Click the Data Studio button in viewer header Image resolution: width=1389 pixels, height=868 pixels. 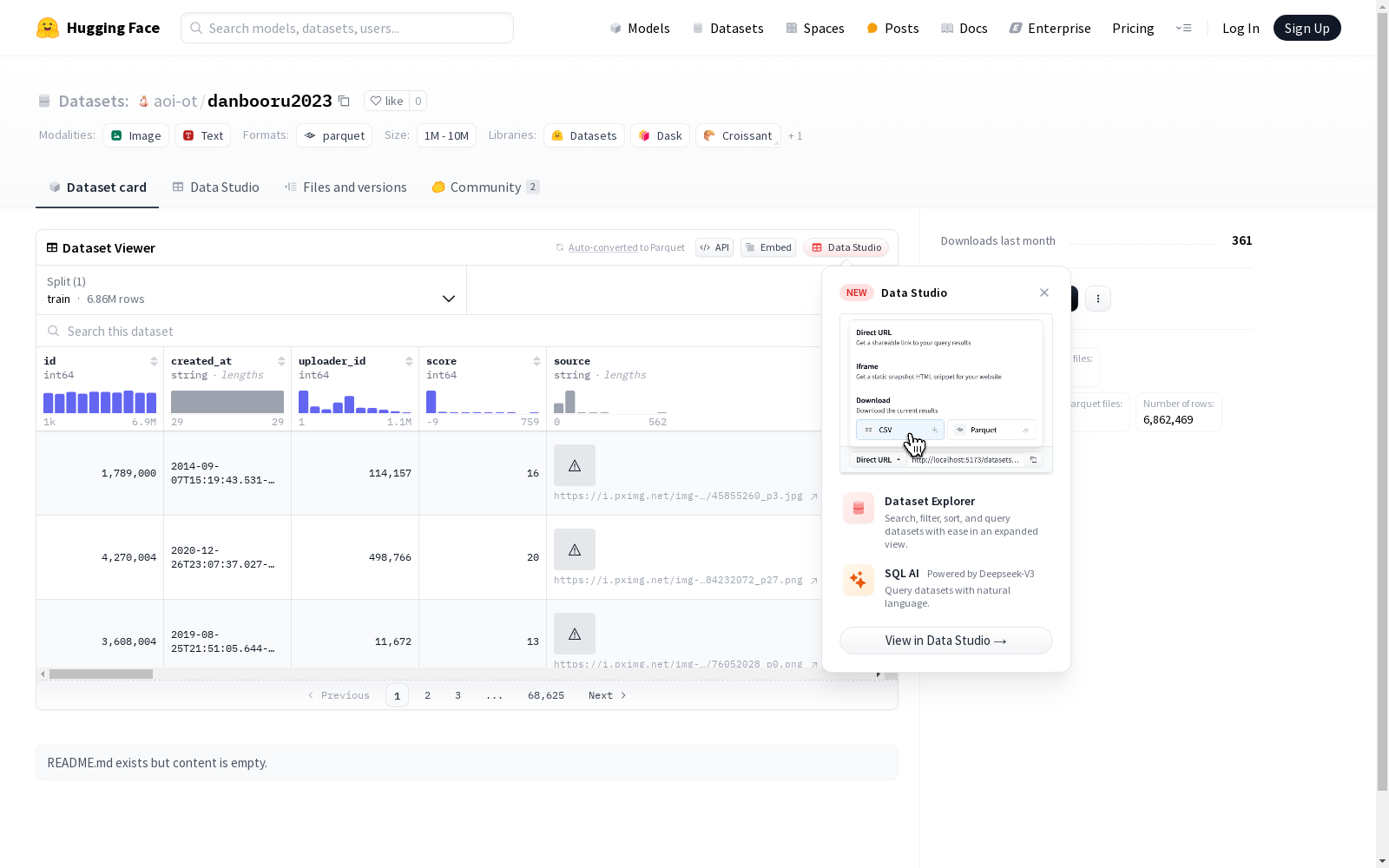846,247
